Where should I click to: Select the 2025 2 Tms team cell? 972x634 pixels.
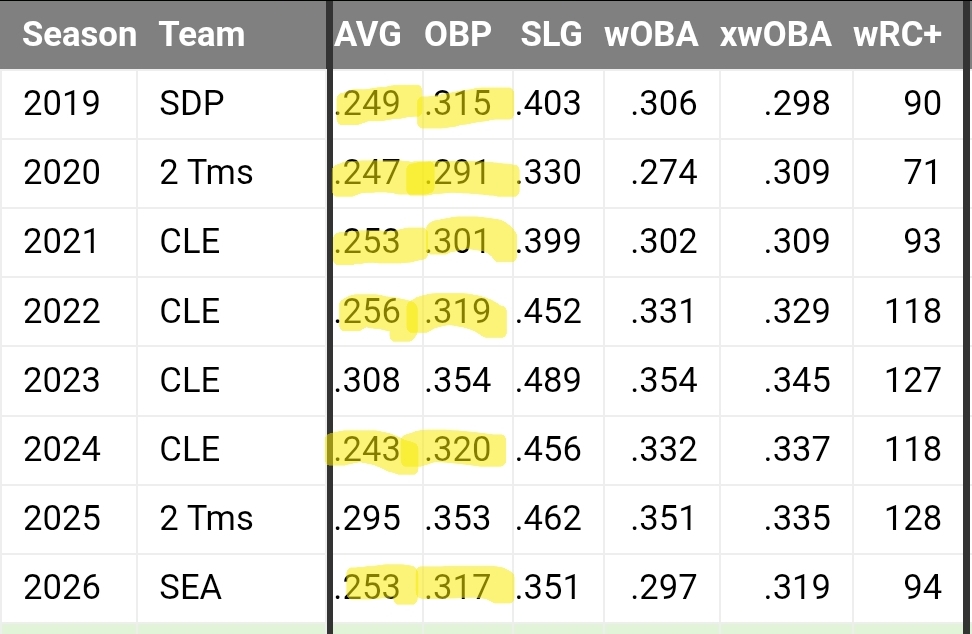click(206, 518)
